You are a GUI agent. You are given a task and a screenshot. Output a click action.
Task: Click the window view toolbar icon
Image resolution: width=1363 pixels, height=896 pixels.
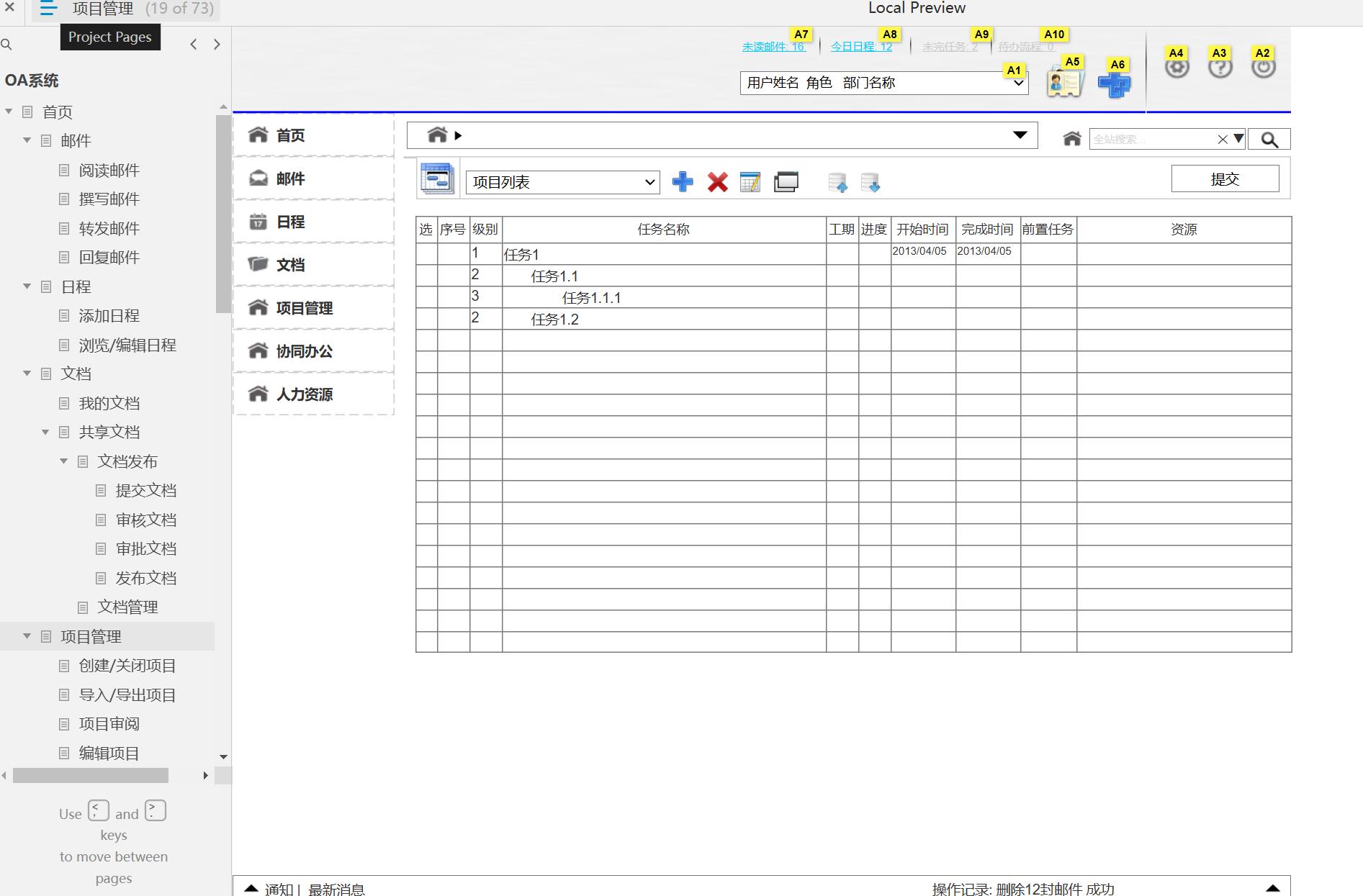click(x=786, y=182)
